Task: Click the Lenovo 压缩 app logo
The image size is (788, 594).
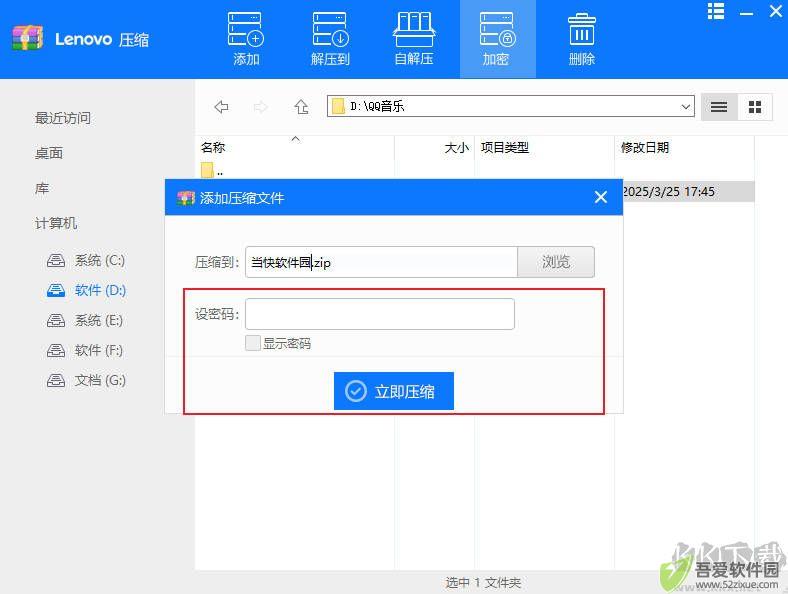Action: point(28,38)
